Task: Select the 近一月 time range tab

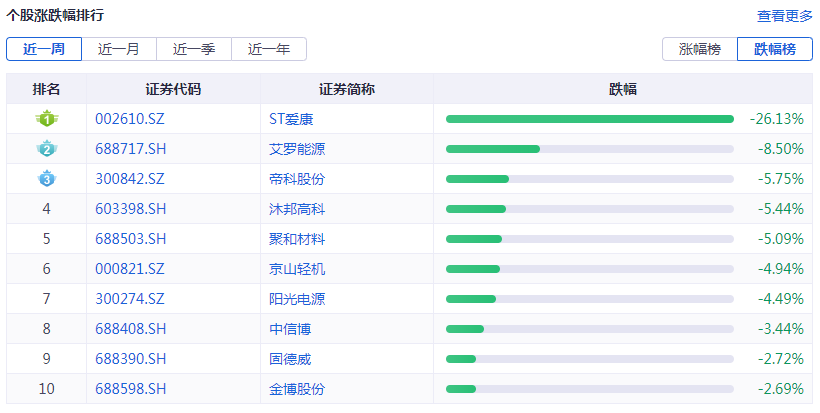Action: (x=119, y=49)
